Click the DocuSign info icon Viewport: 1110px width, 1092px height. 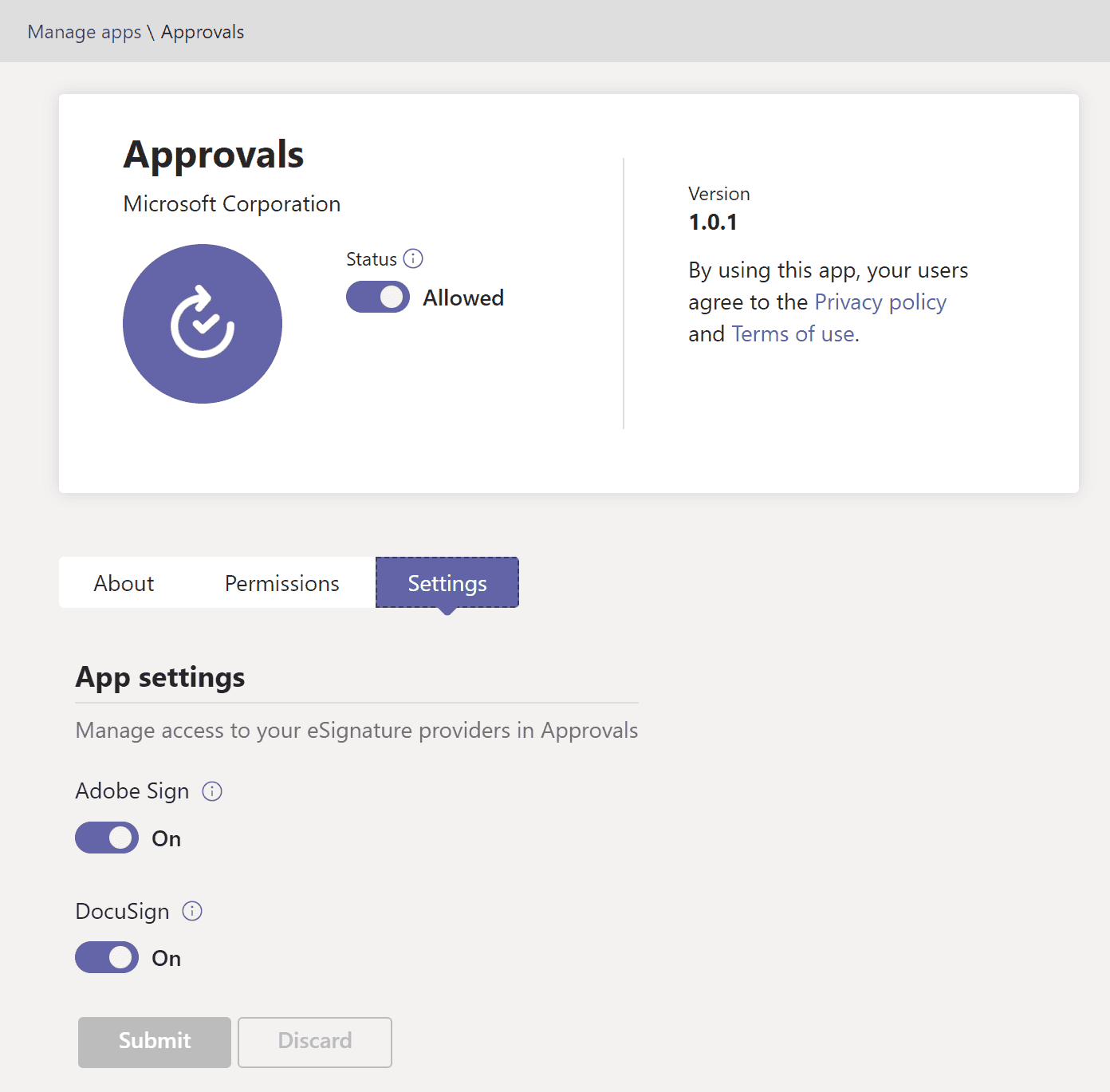pos(192,911)
